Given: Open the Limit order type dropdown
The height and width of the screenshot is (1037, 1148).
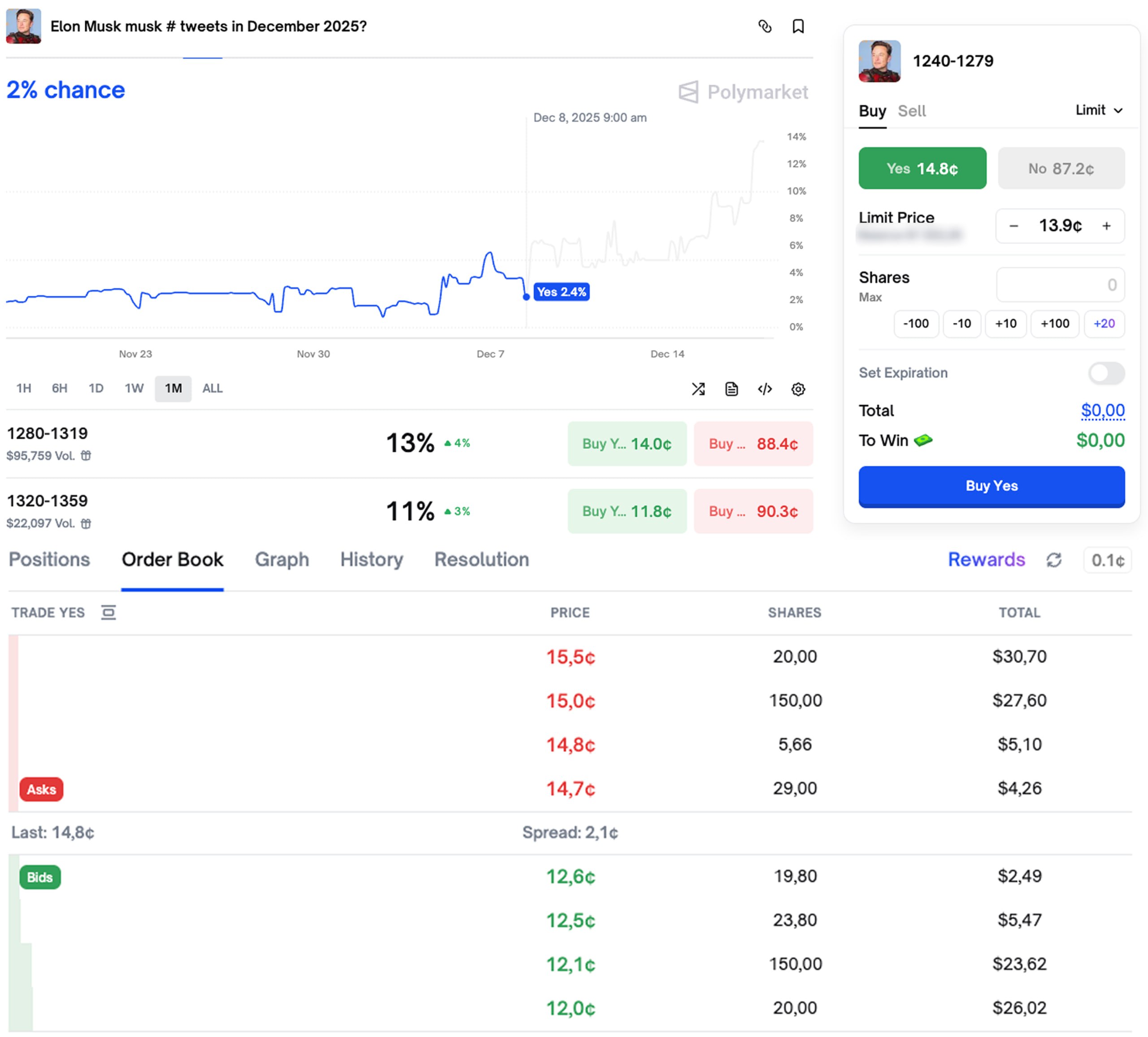Looking at the screenshot, I should (1099, 110).
